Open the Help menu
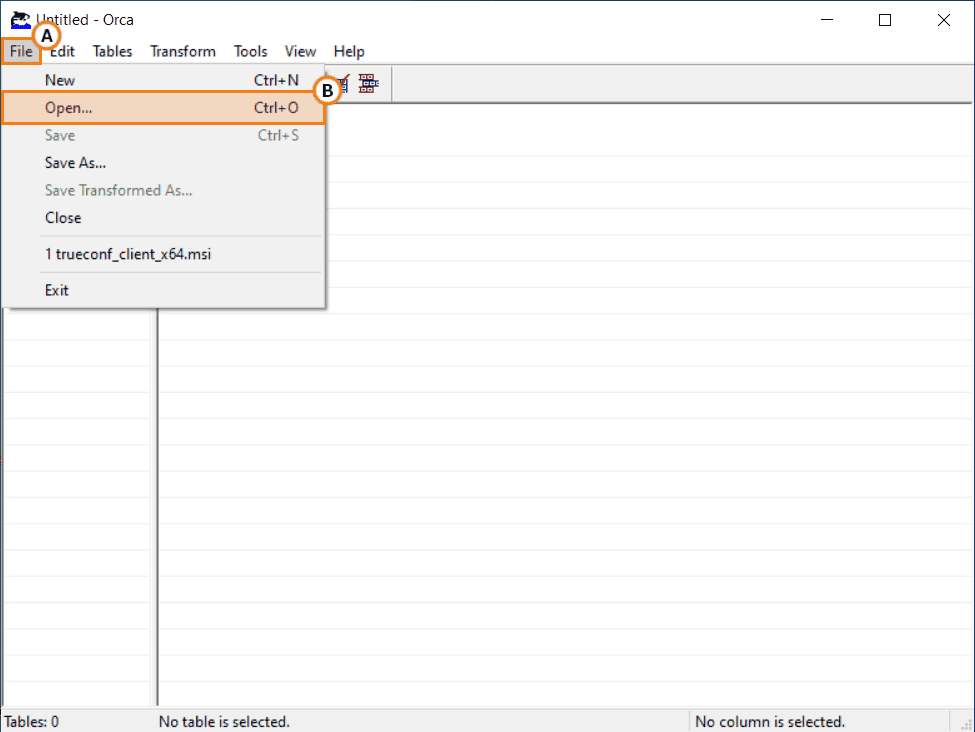Viewport: 975px width, 732px height. coord(349,51)
